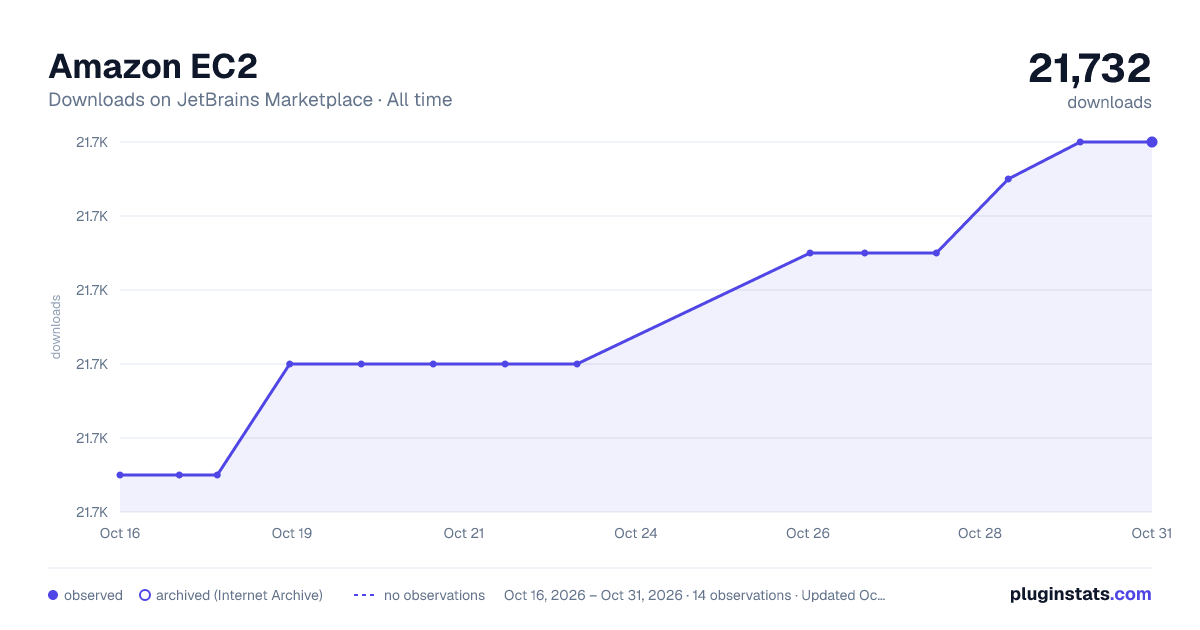
Task: Click the "21,732" total downloads figure
Action: [1090, 68]
